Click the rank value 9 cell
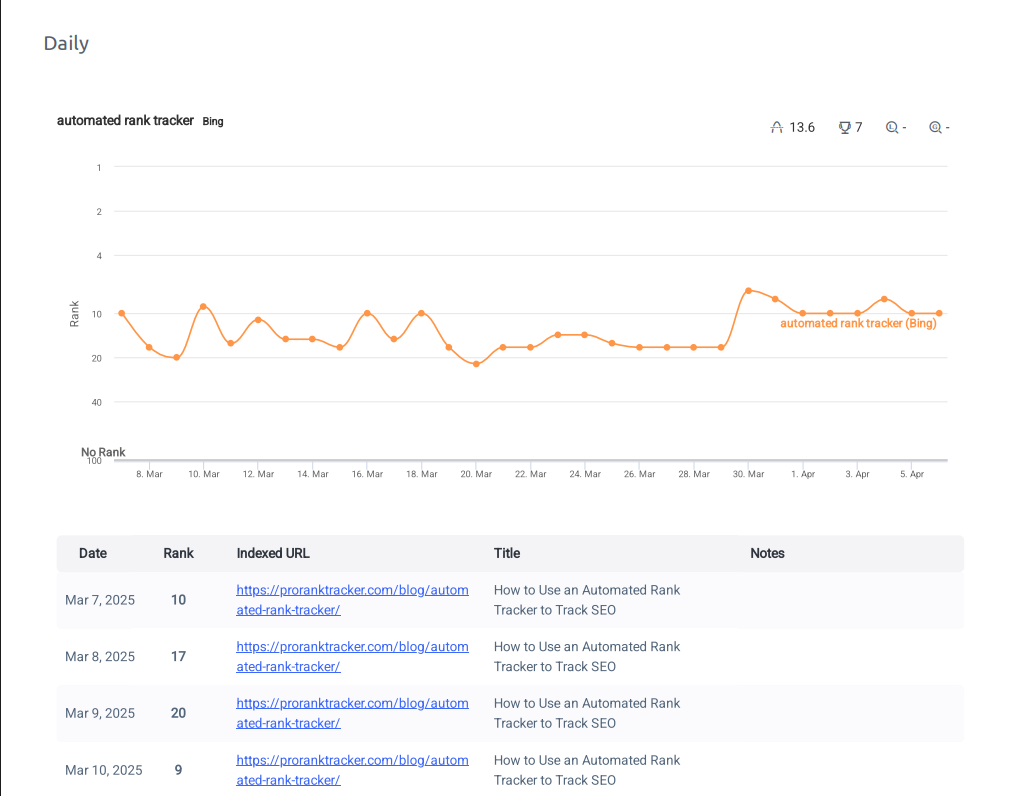Screen dimensions: 1020x796 (x=178, y=770)
